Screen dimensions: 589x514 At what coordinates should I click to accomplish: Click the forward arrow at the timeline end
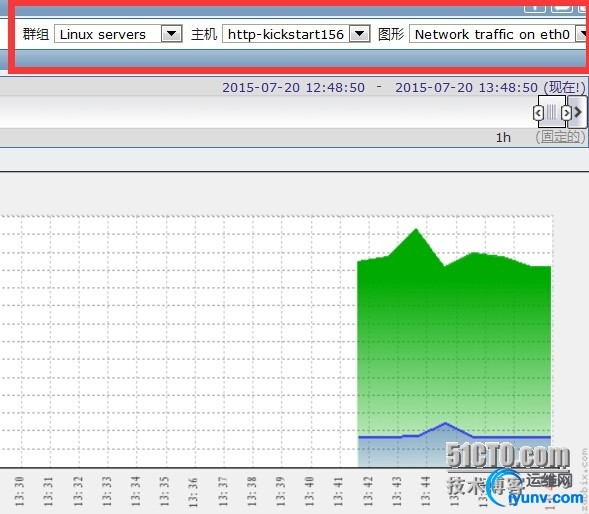(x=577, y=112)
